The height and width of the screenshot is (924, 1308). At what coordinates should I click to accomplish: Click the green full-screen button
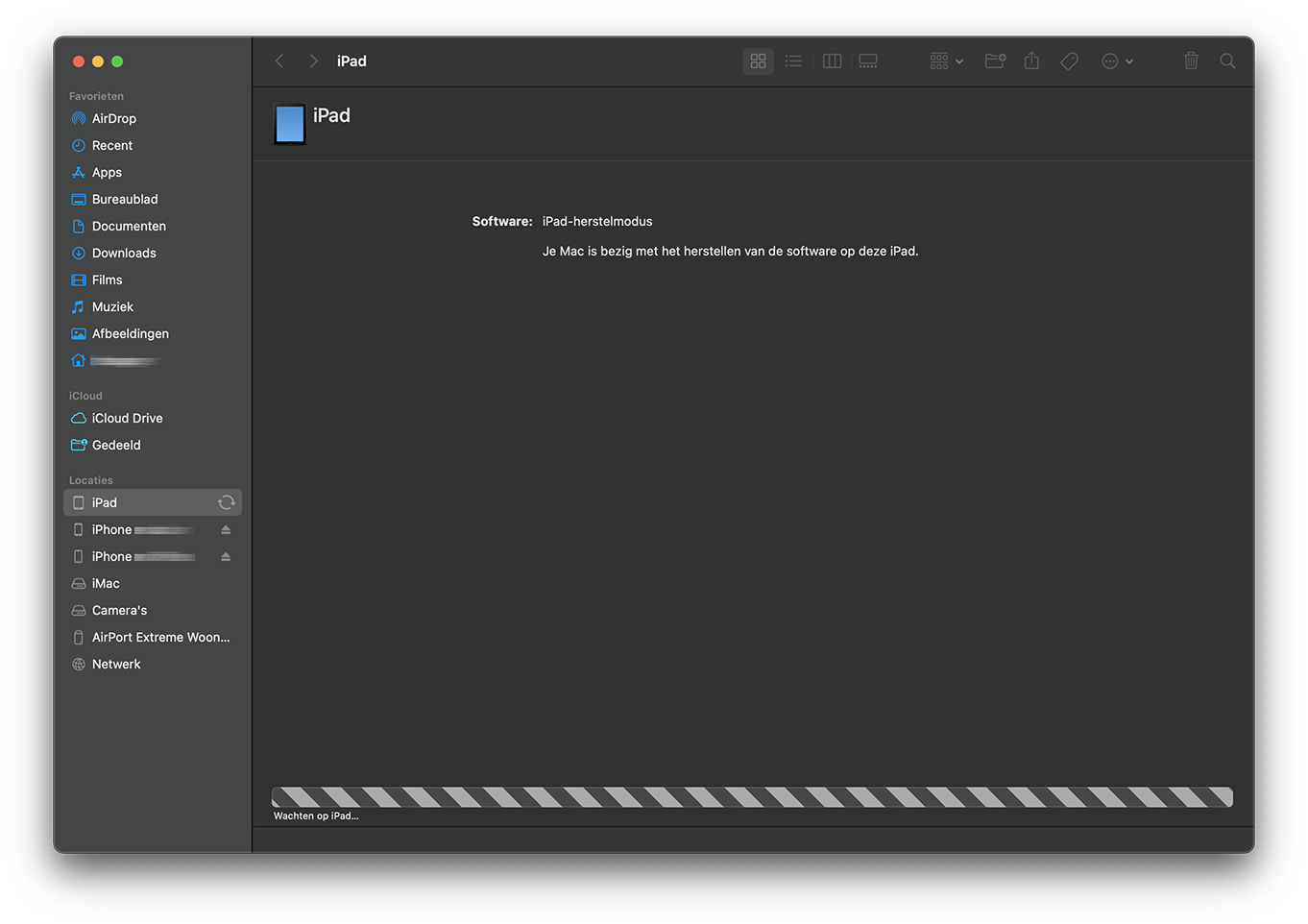pyautogui.click(x=117, y=61)
